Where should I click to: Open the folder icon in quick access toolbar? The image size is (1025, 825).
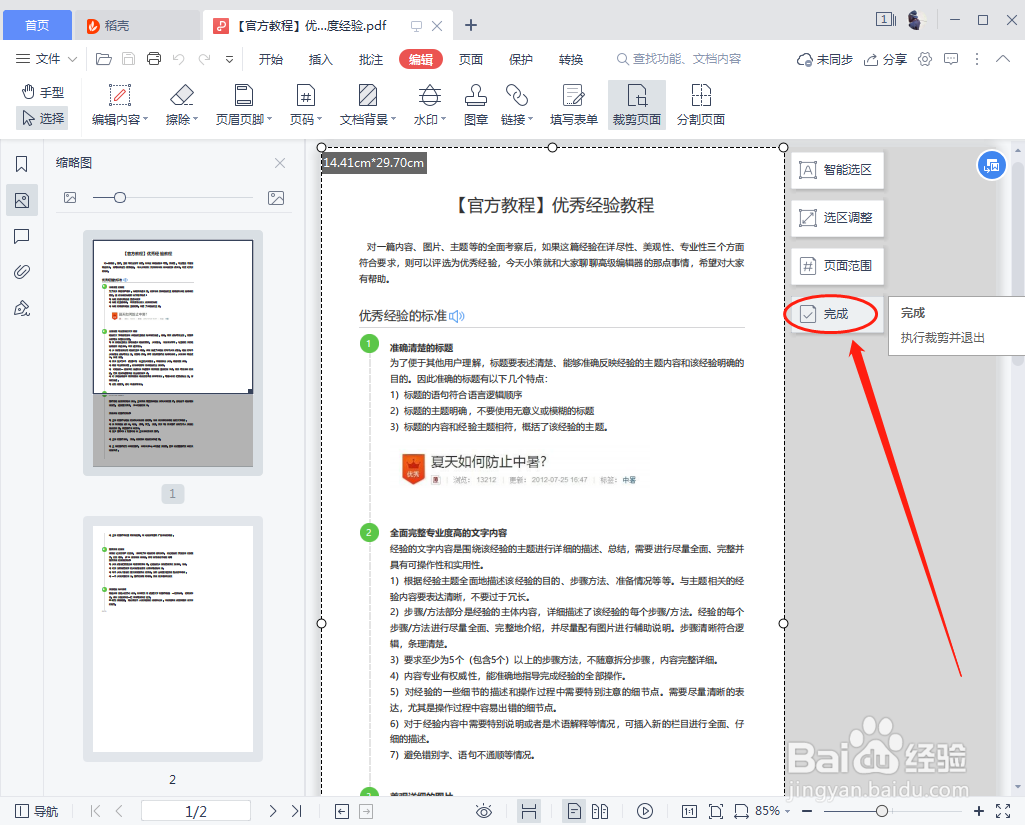103,59
